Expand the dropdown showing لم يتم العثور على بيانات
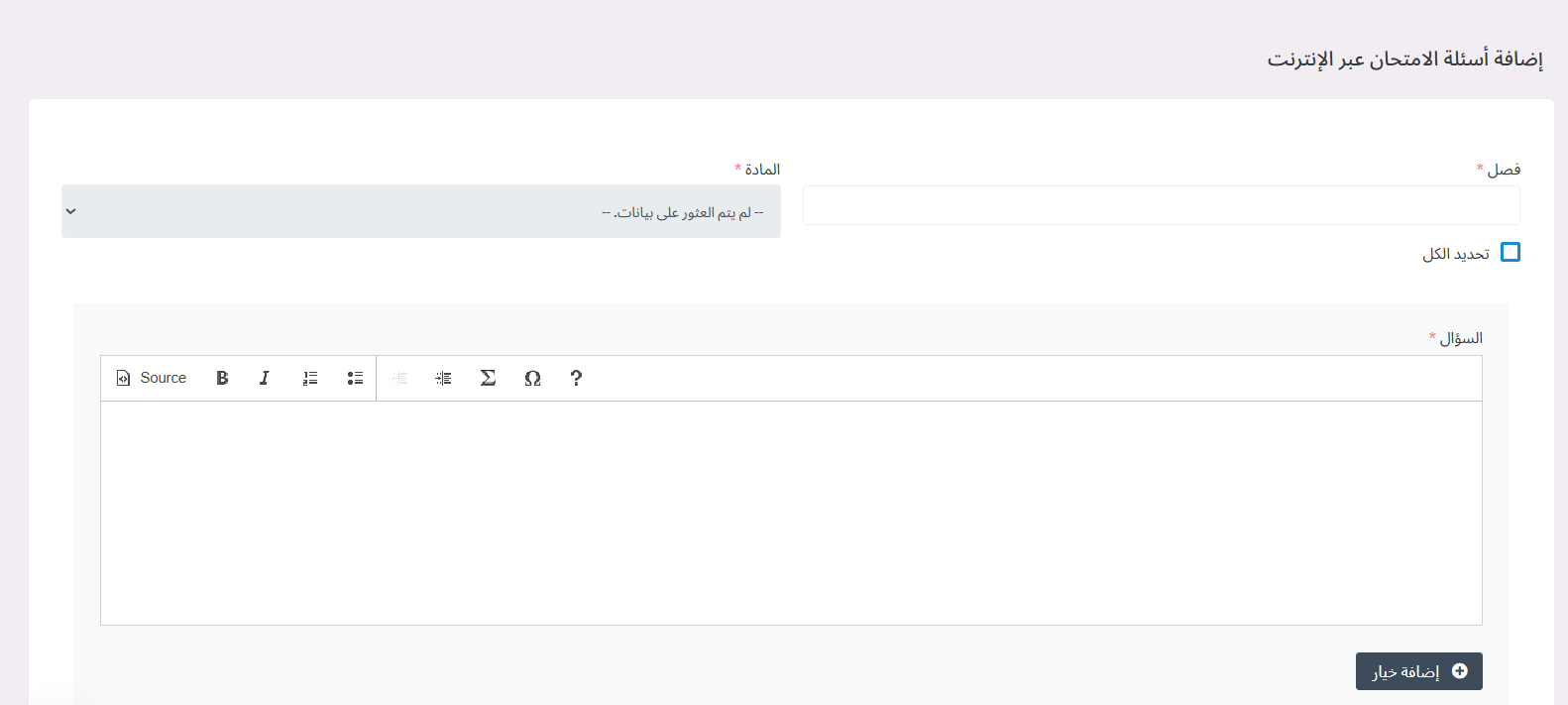 [419, 210]
